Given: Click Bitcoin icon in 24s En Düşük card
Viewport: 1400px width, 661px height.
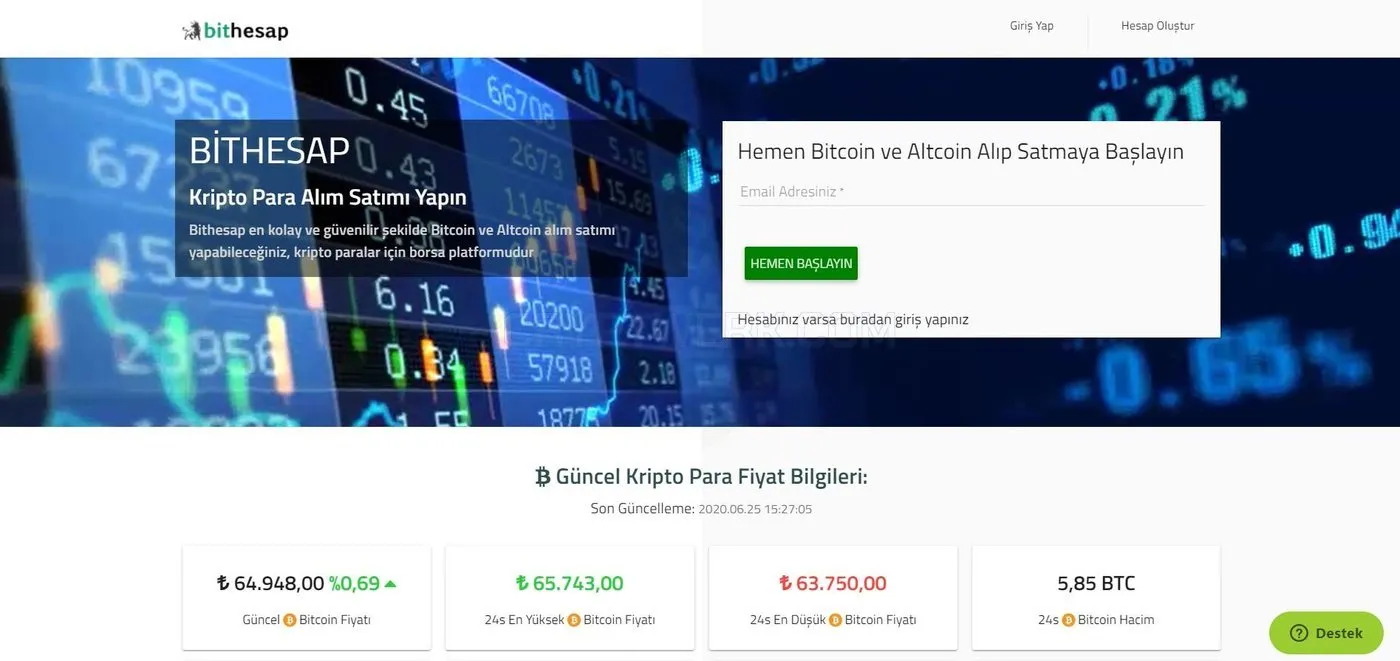Looking at the screenshot, I should (835, 620).
